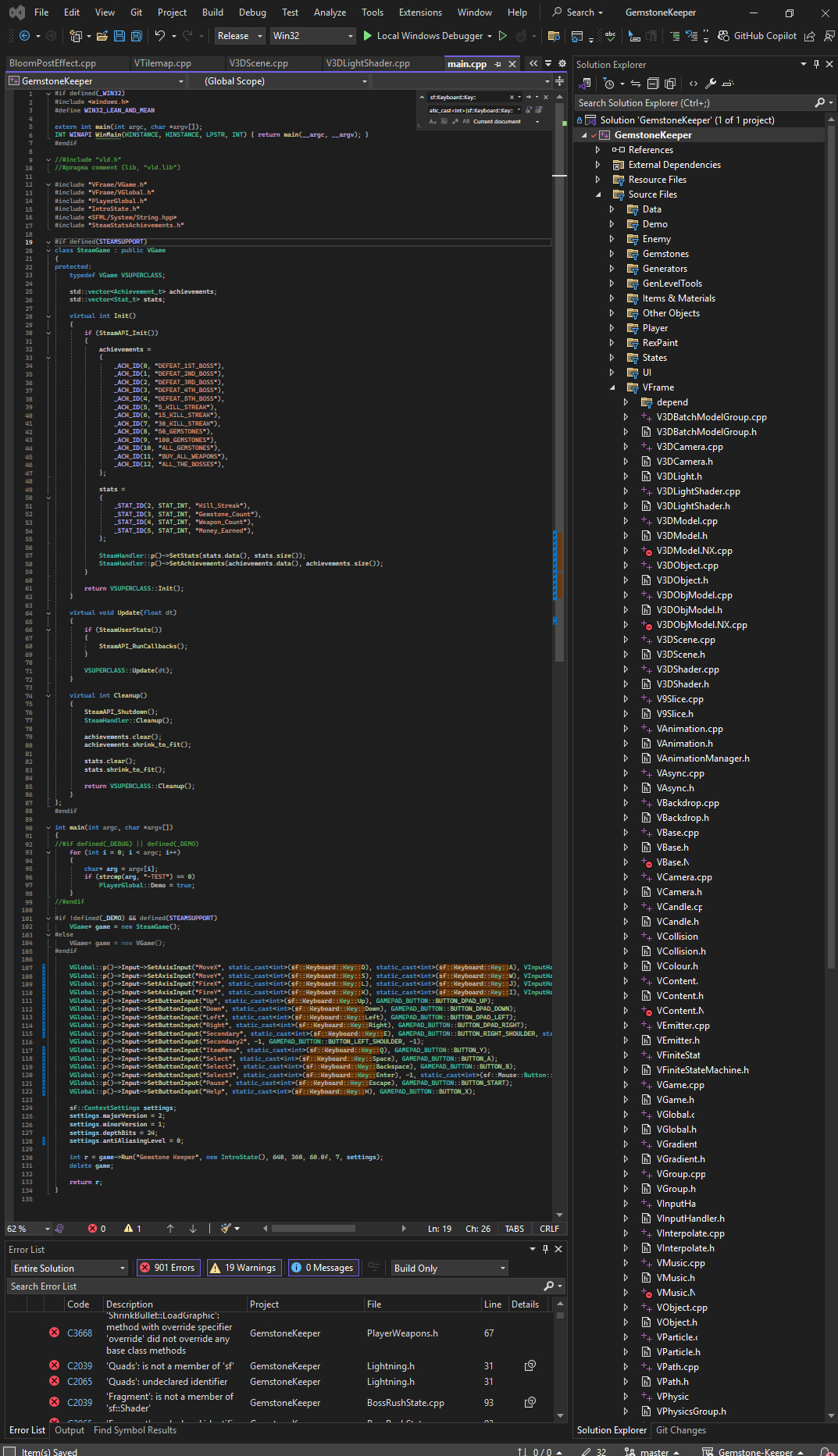Viewport: 838px width, 1456px height.
Task: Open the Release configuration dropdown
Action: click(240, 36)
